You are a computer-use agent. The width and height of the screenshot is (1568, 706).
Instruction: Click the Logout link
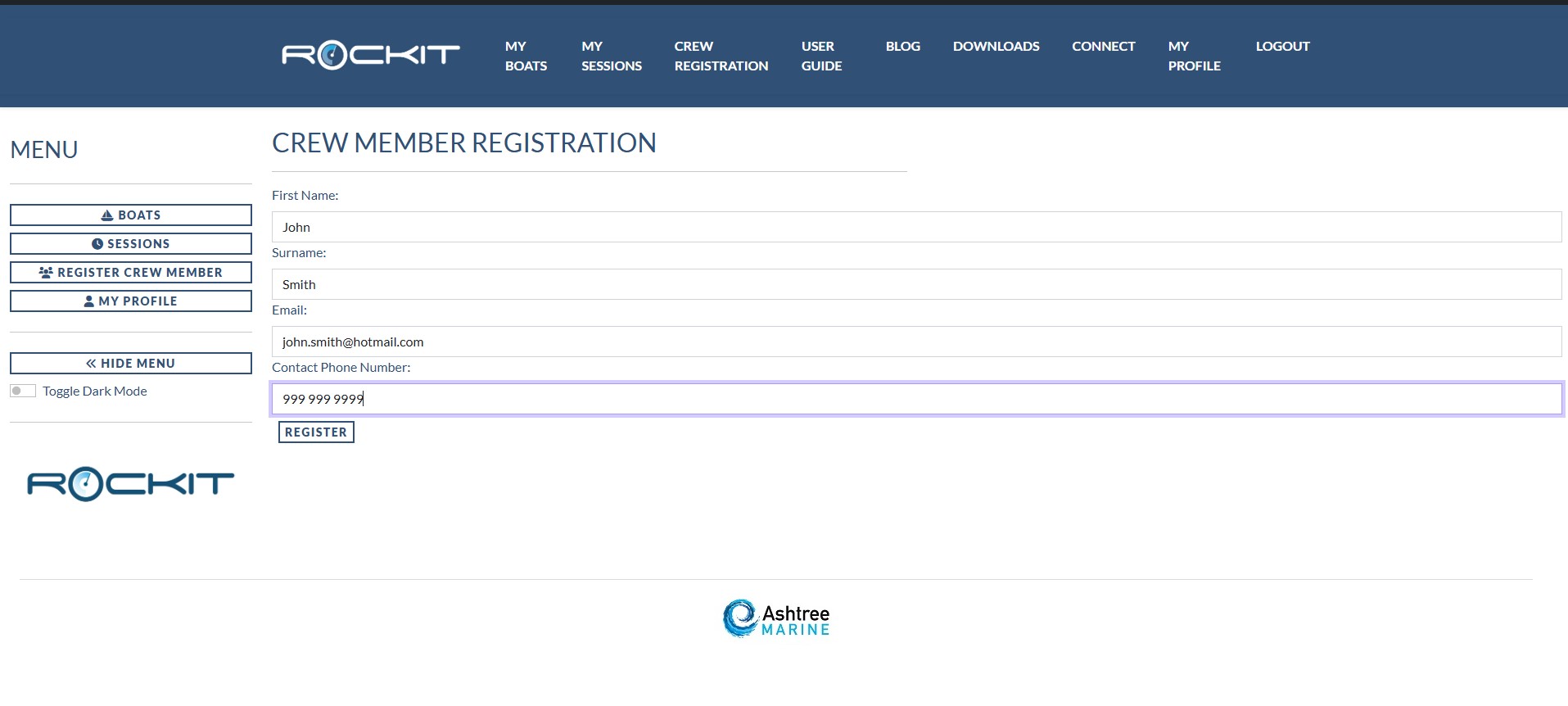1282,47
